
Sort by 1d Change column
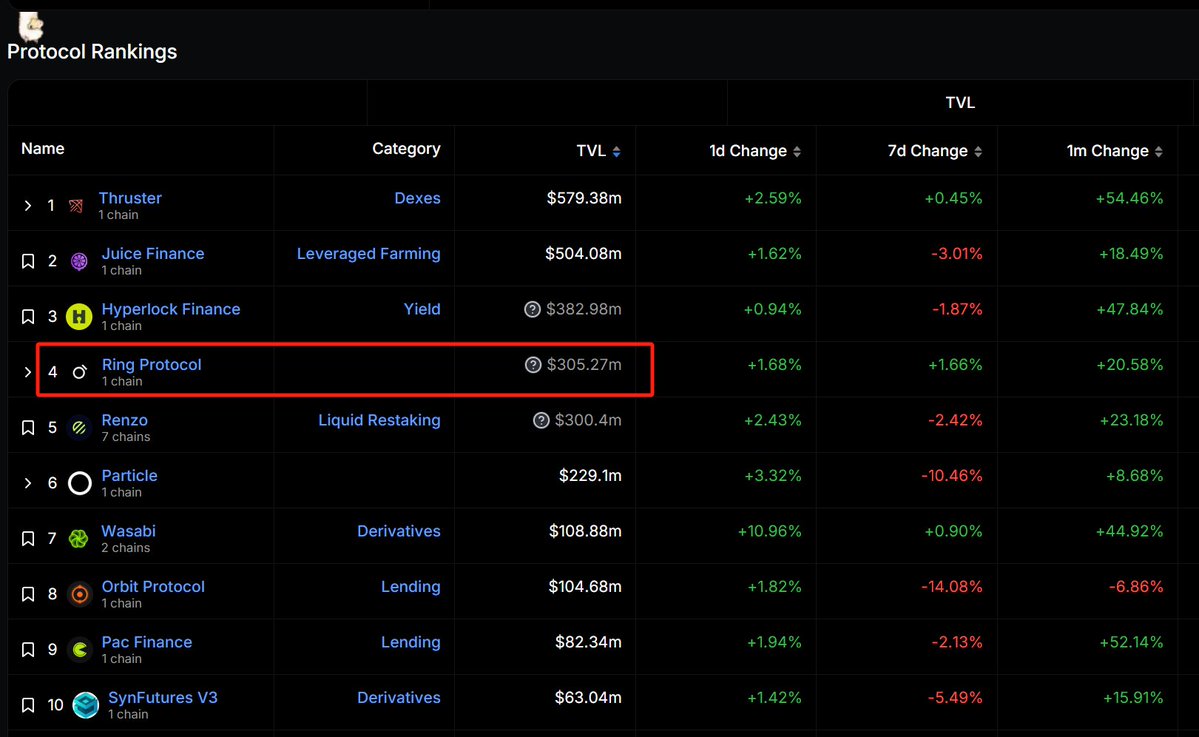[x=755, y=151]
